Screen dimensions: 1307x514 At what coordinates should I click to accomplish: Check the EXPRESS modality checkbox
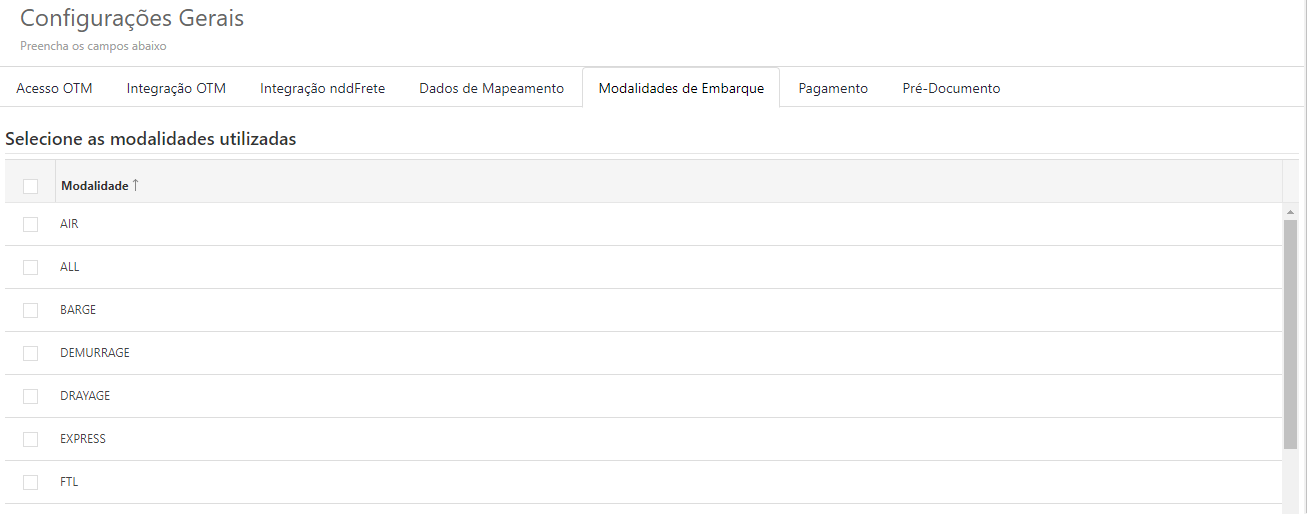click(30, 439)
